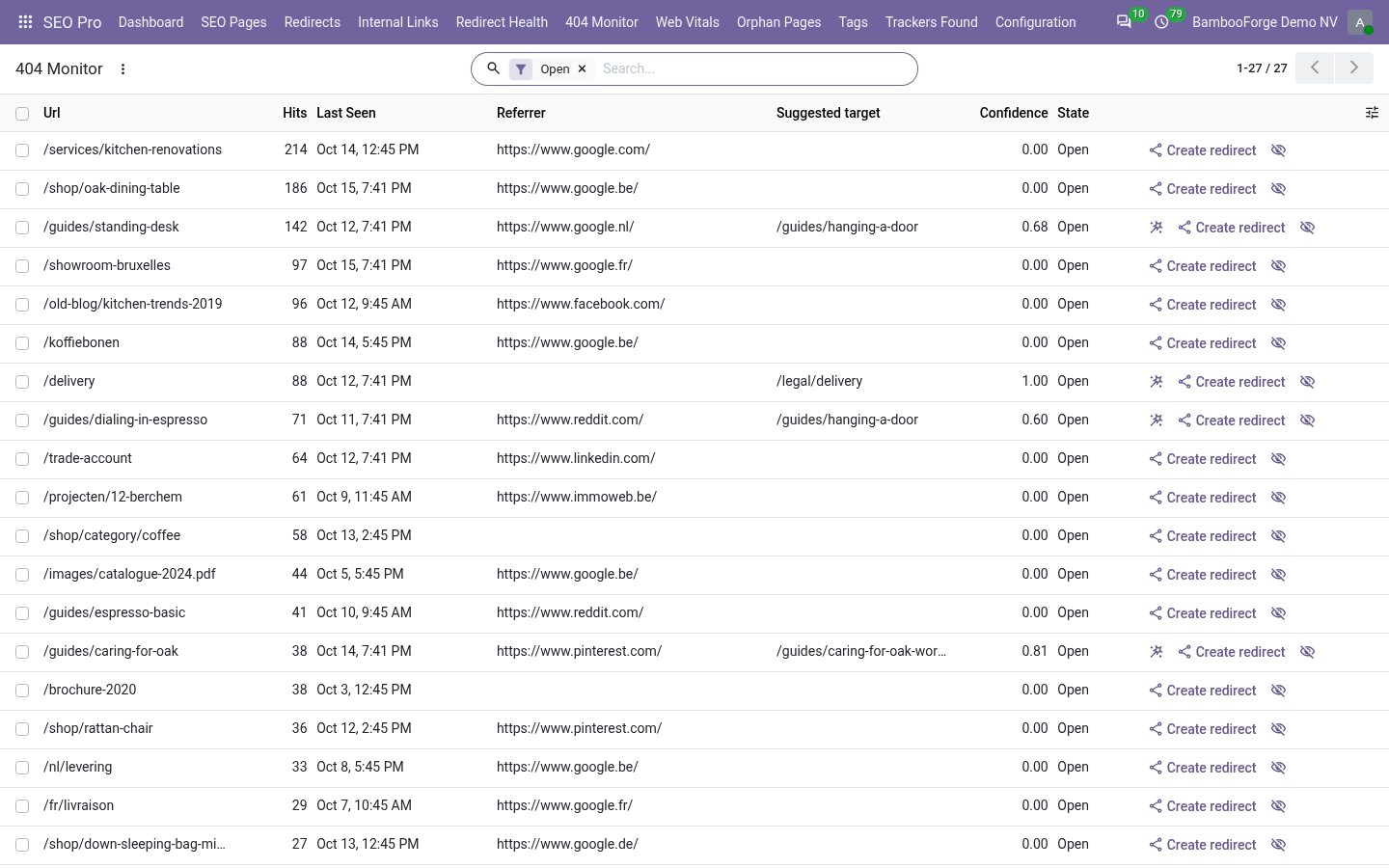The image size is (1389, 868).
Task: Sort by the Confidence column header
Action: point(1013,113)
